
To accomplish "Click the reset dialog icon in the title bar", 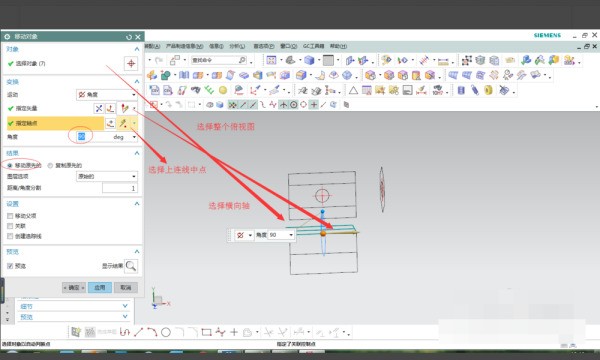I will click(x=129, y=37).
